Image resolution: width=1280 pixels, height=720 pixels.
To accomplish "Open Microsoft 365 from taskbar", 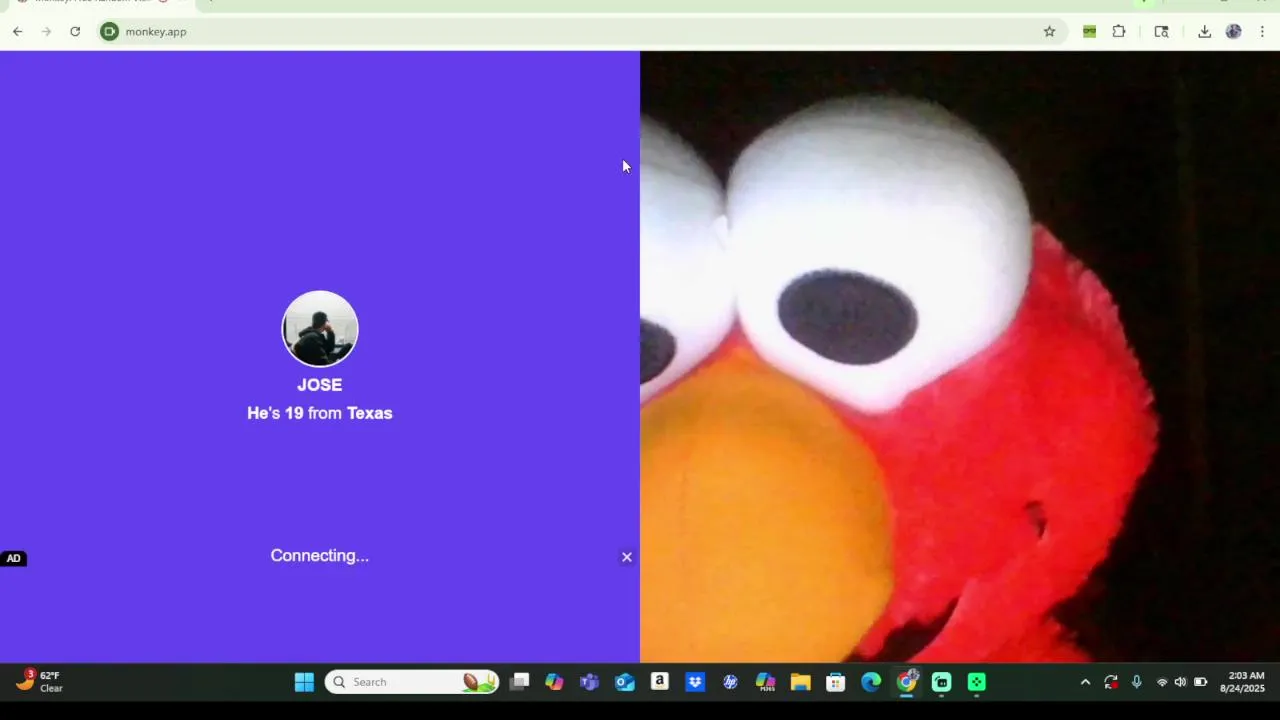I will click(765, 682).
